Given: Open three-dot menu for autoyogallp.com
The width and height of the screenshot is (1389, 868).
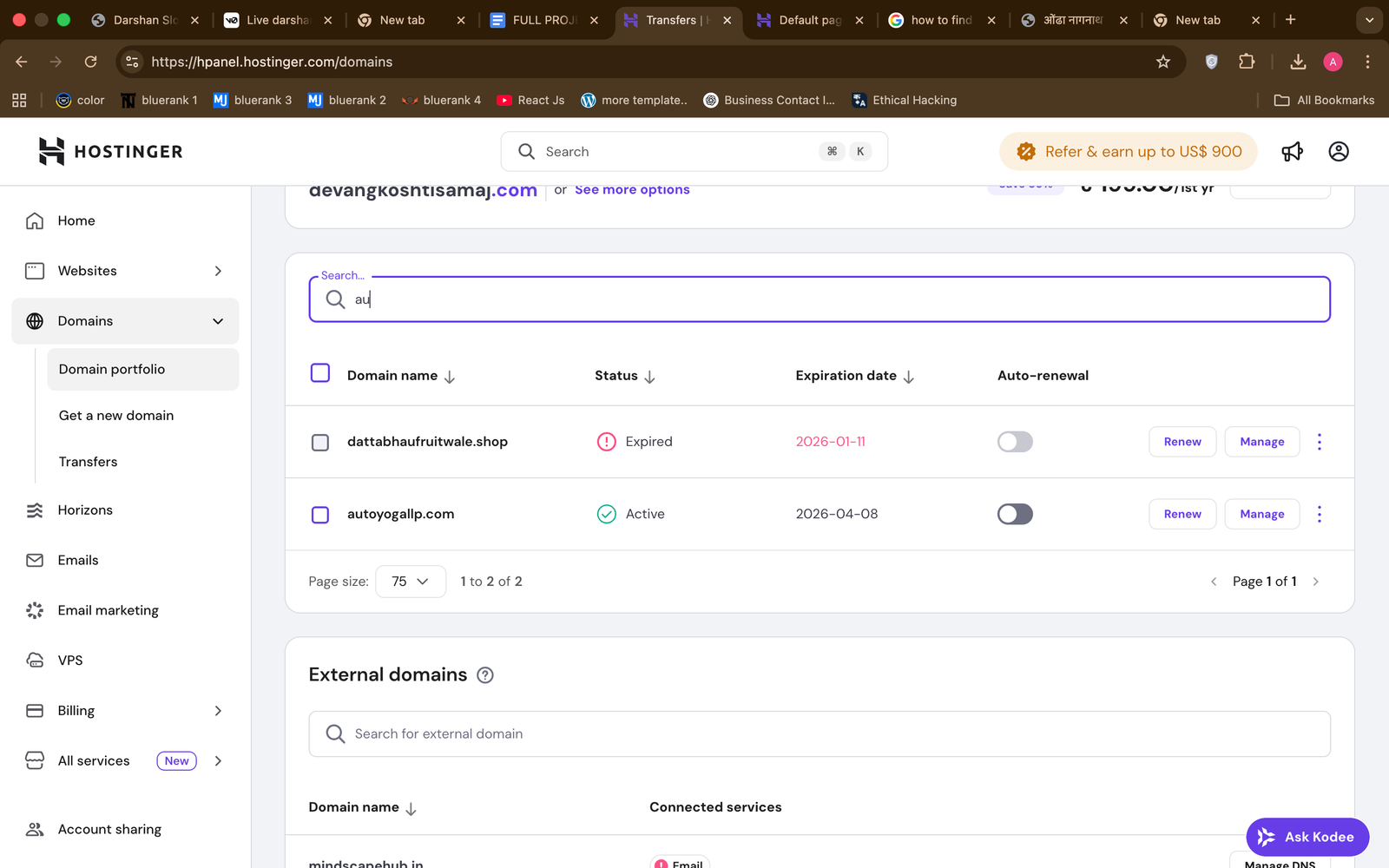Looking at the screenshot, I should tap(1319, 514).
